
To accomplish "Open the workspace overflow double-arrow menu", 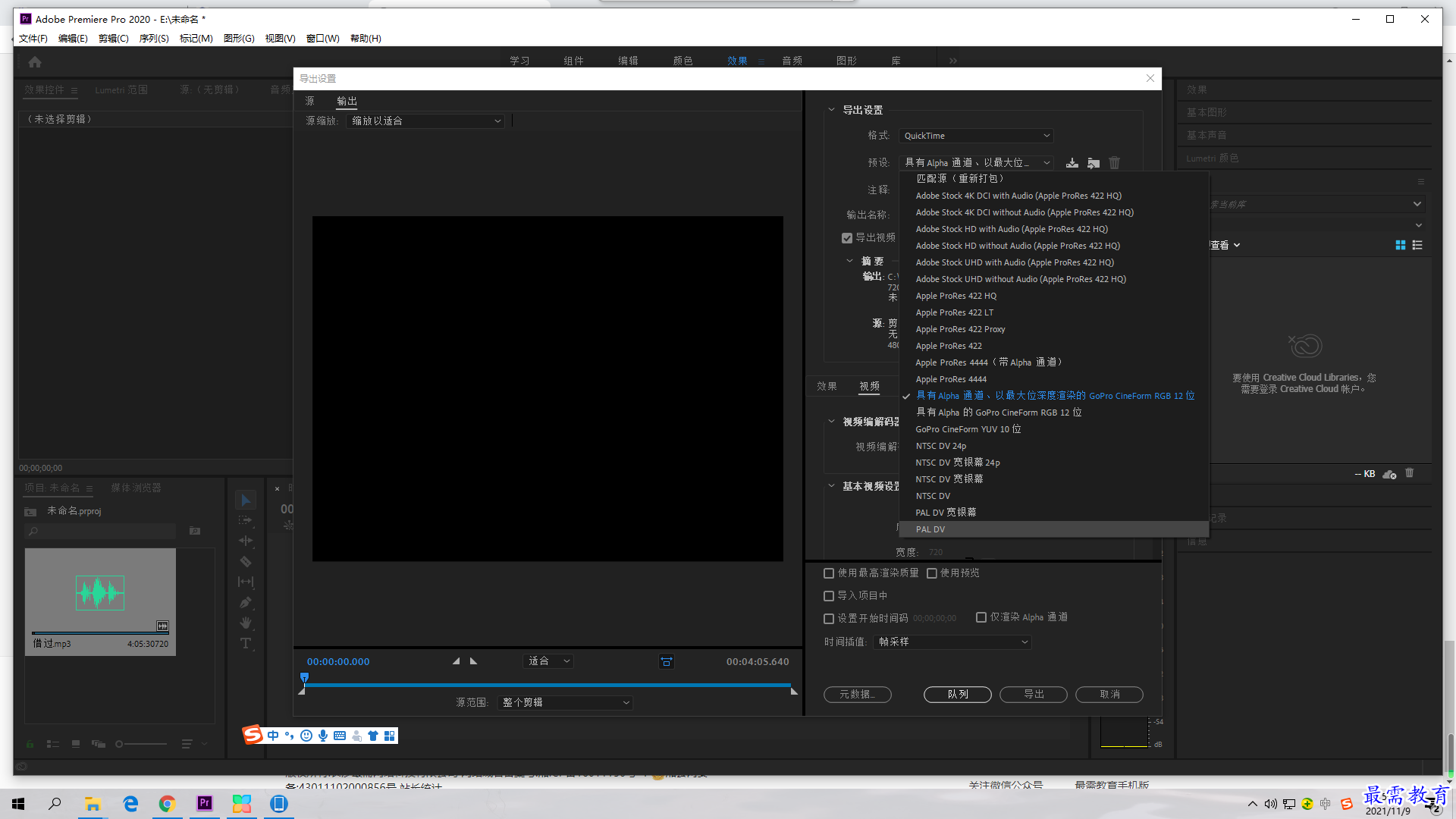I will [953, 61].
